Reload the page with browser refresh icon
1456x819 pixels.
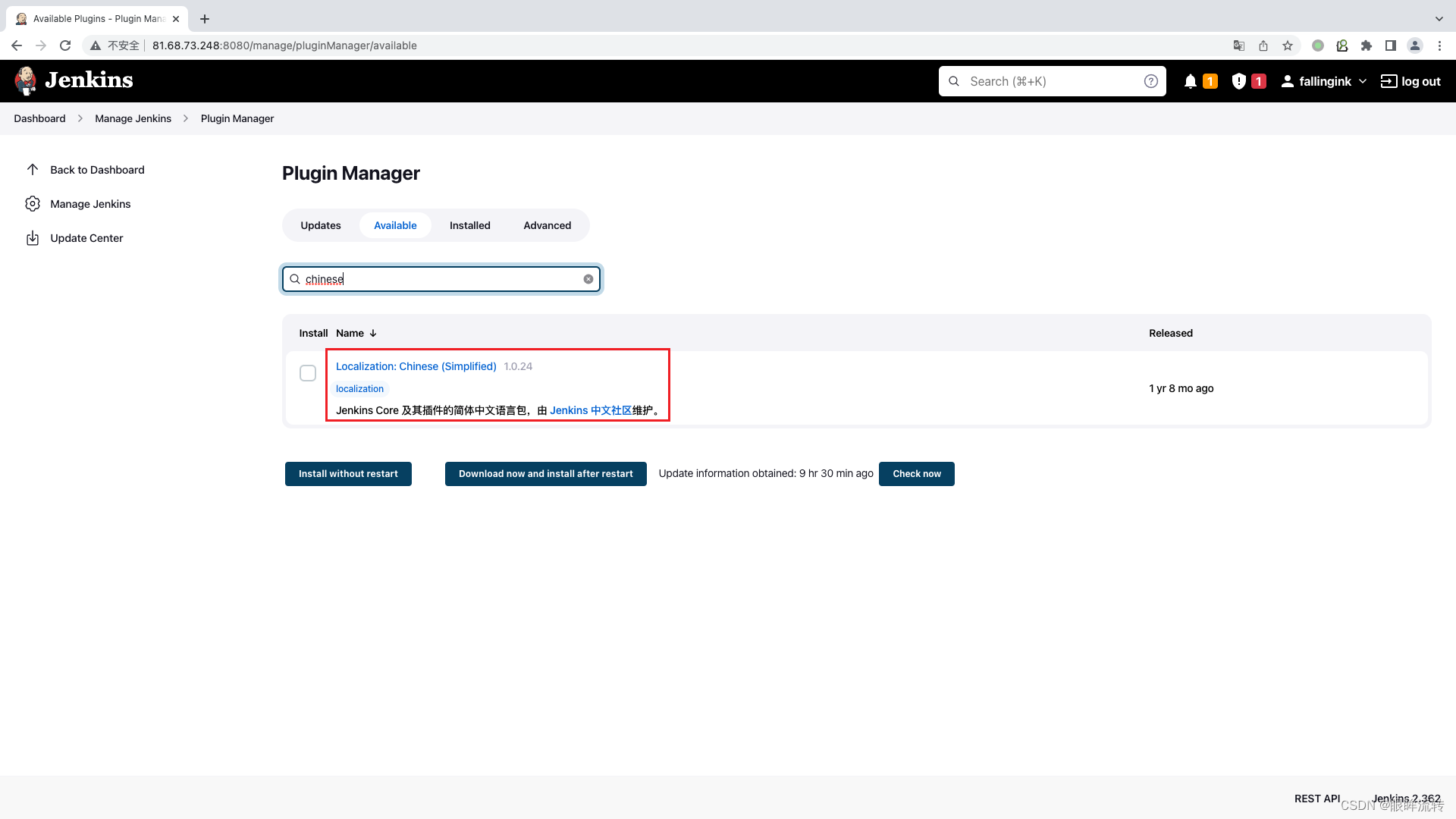coord(65,45)
